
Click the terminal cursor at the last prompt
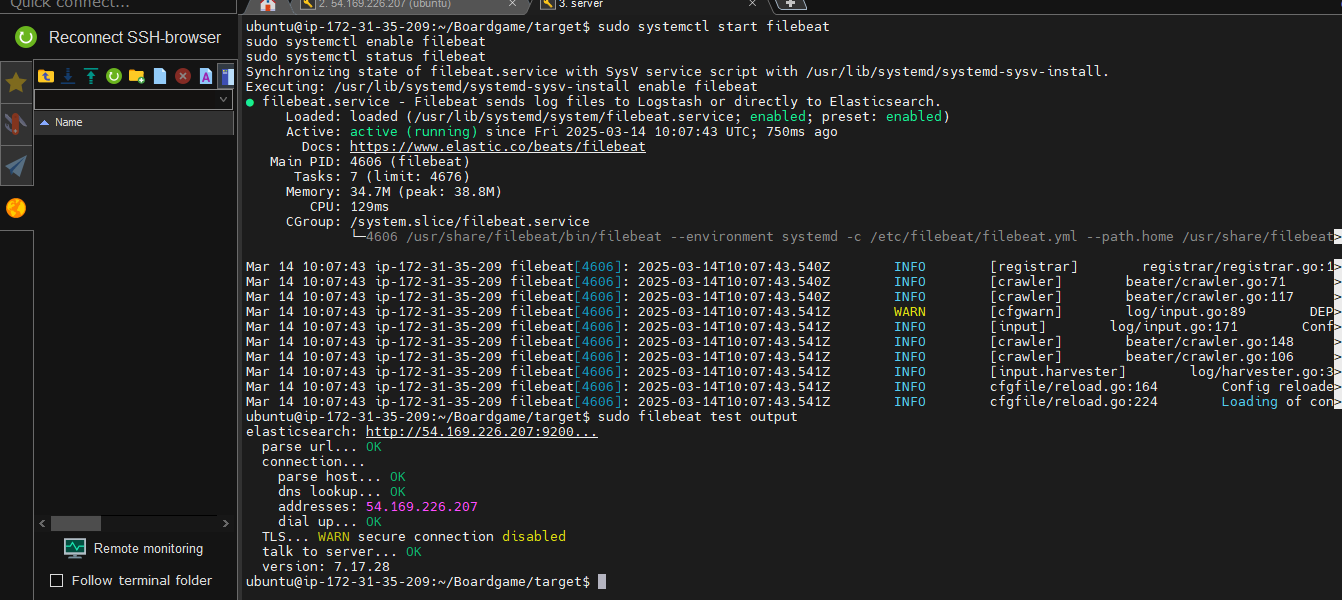click(602, 582)
